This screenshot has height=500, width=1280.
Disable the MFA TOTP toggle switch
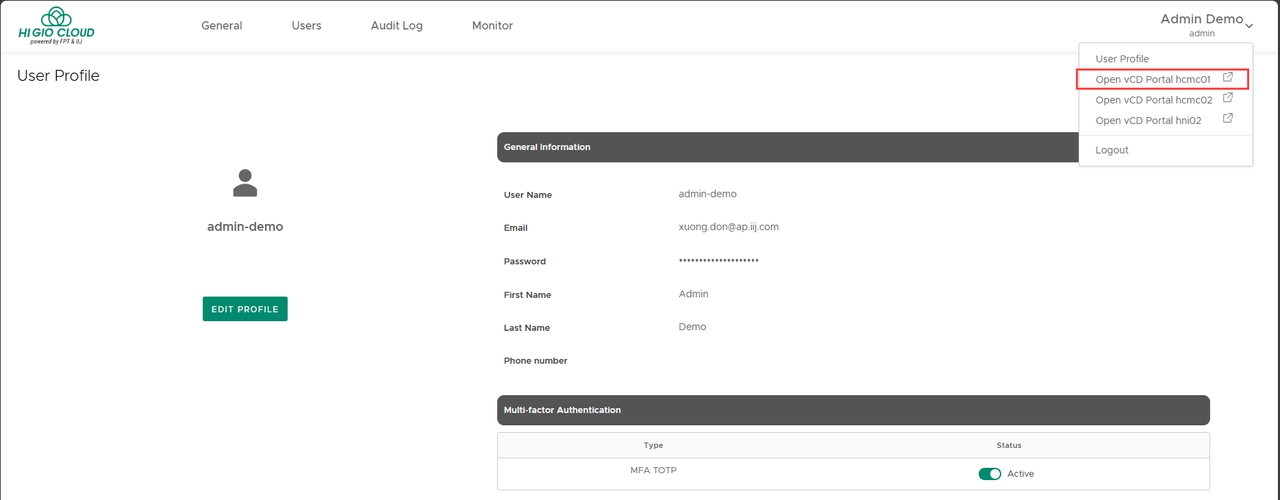point(989,474)
